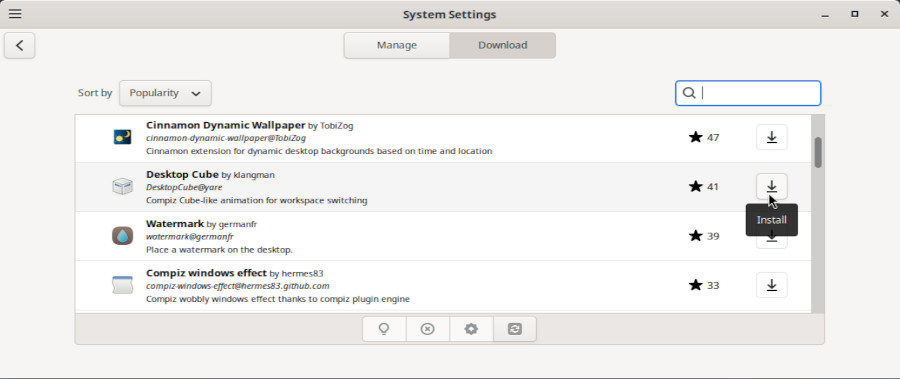This screenshot has height=379, width=900.
Task: Select the Desktop Cube title
Action: 183,174
